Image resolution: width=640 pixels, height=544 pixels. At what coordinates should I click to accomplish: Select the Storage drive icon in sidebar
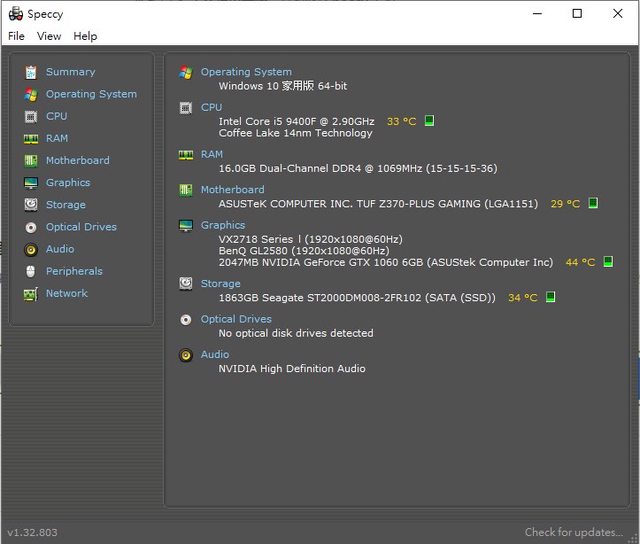(31, 205)
